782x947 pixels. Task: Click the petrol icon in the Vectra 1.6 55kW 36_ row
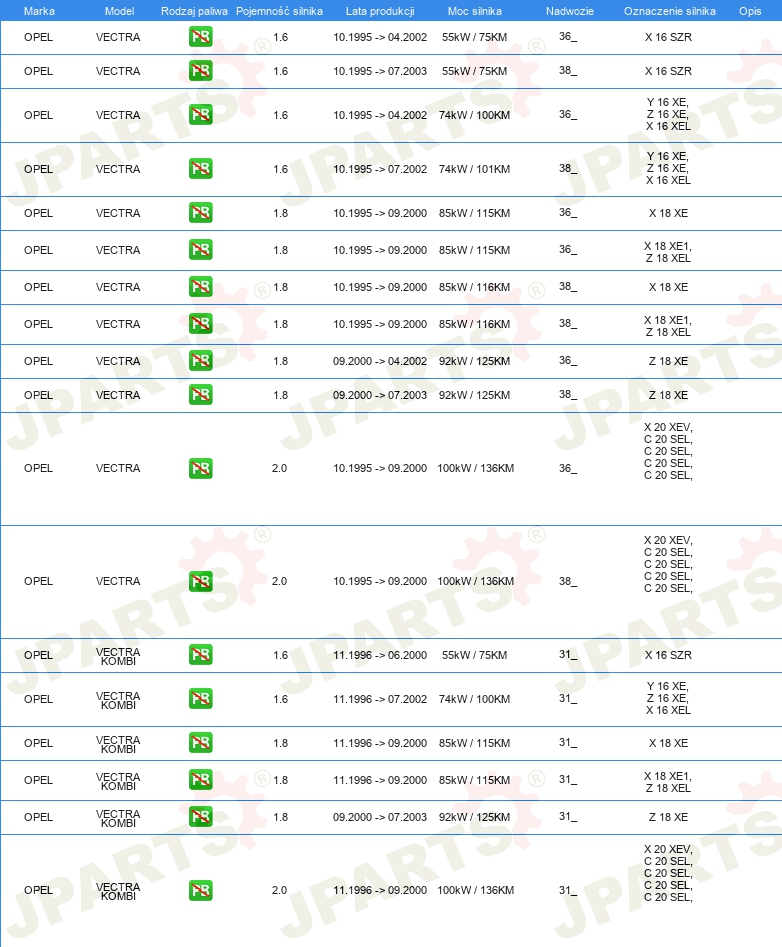point(200,37)
